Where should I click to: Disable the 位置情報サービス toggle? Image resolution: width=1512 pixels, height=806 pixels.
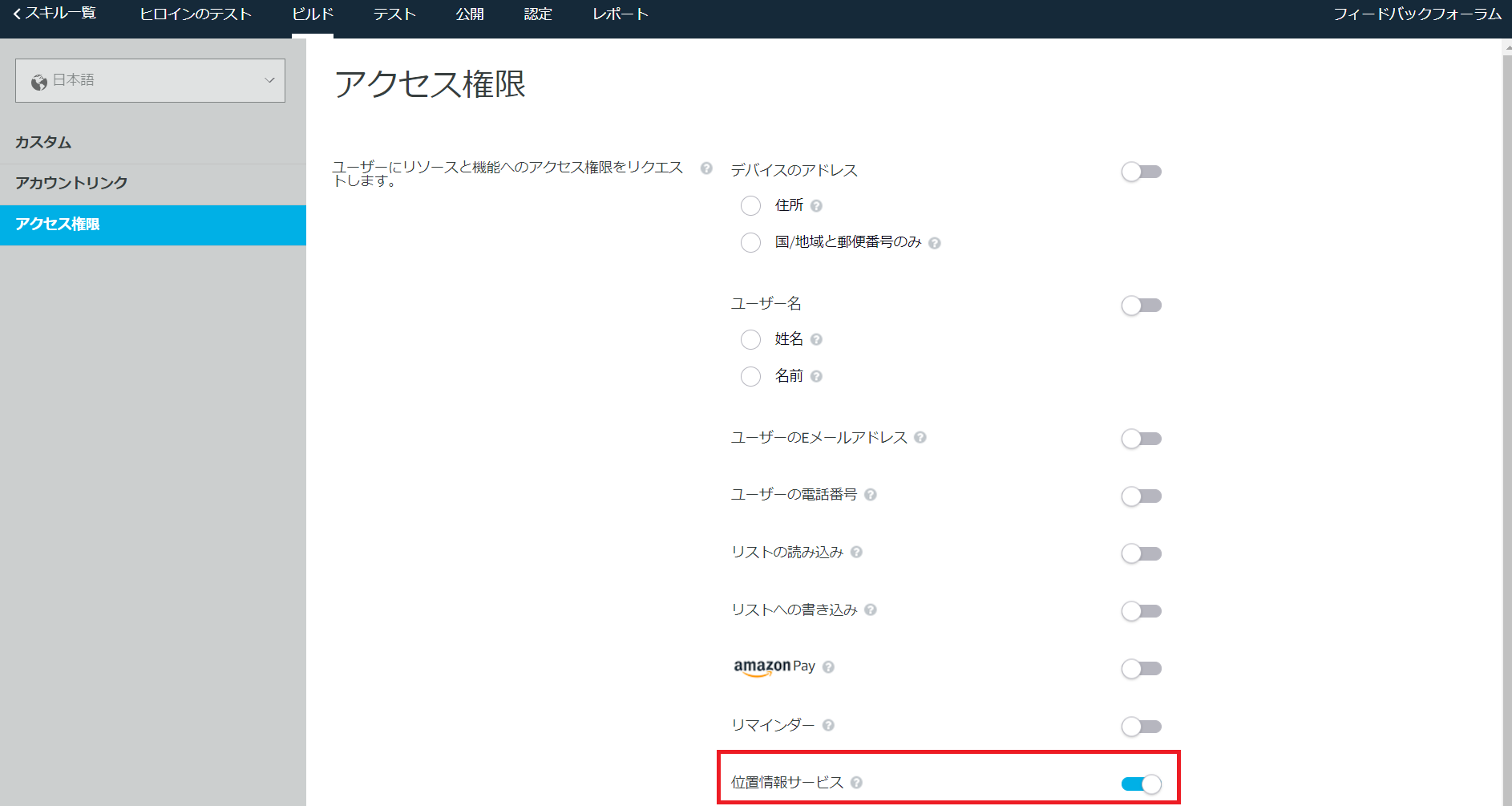[x=1141, y=783]
